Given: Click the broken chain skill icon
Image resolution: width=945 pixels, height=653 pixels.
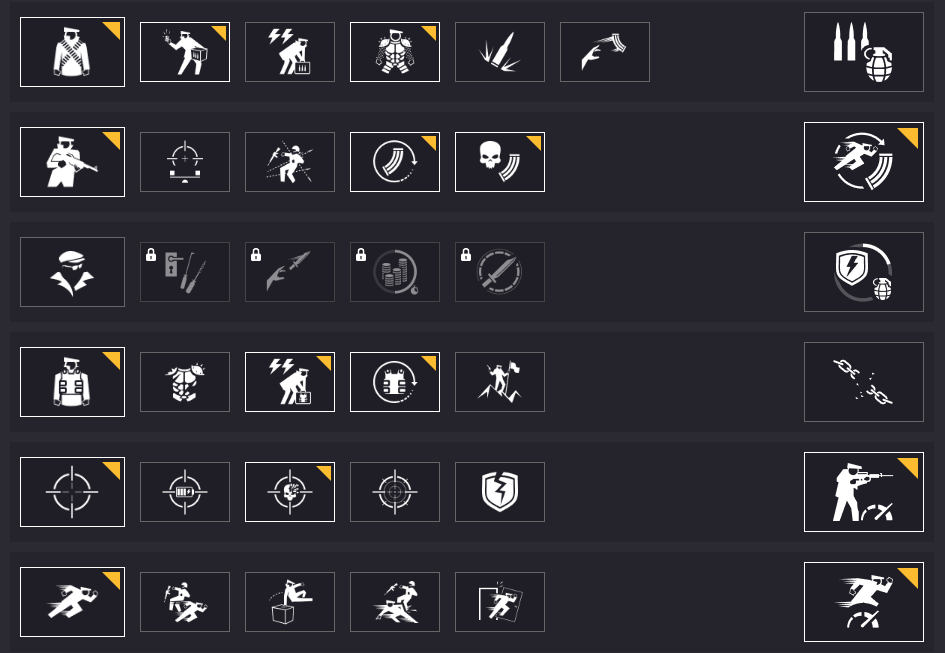Looking at the screenshot, I should (x=863, y=382).
